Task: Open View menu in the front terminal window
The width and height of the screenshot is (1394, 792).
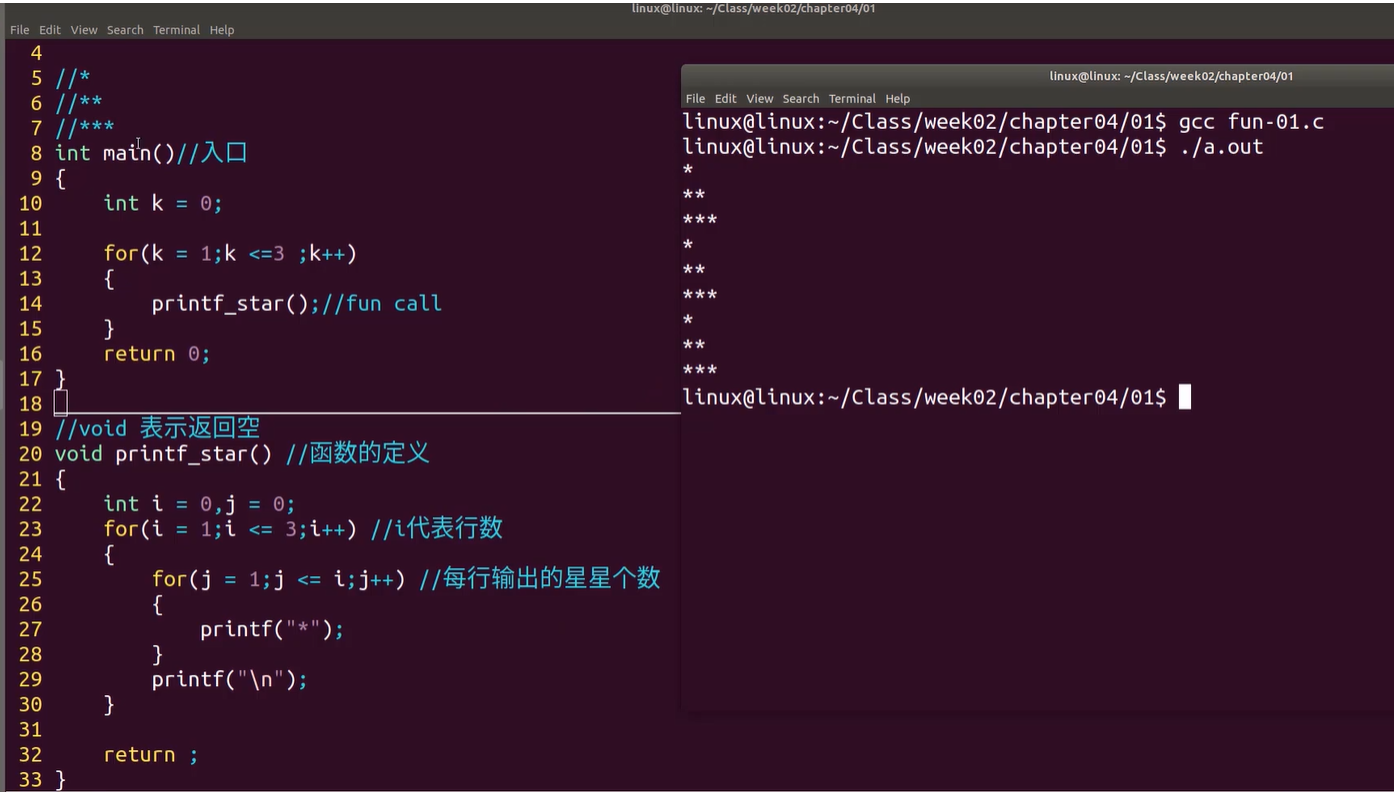Action: pyautogui.click(x=760, y=99)
